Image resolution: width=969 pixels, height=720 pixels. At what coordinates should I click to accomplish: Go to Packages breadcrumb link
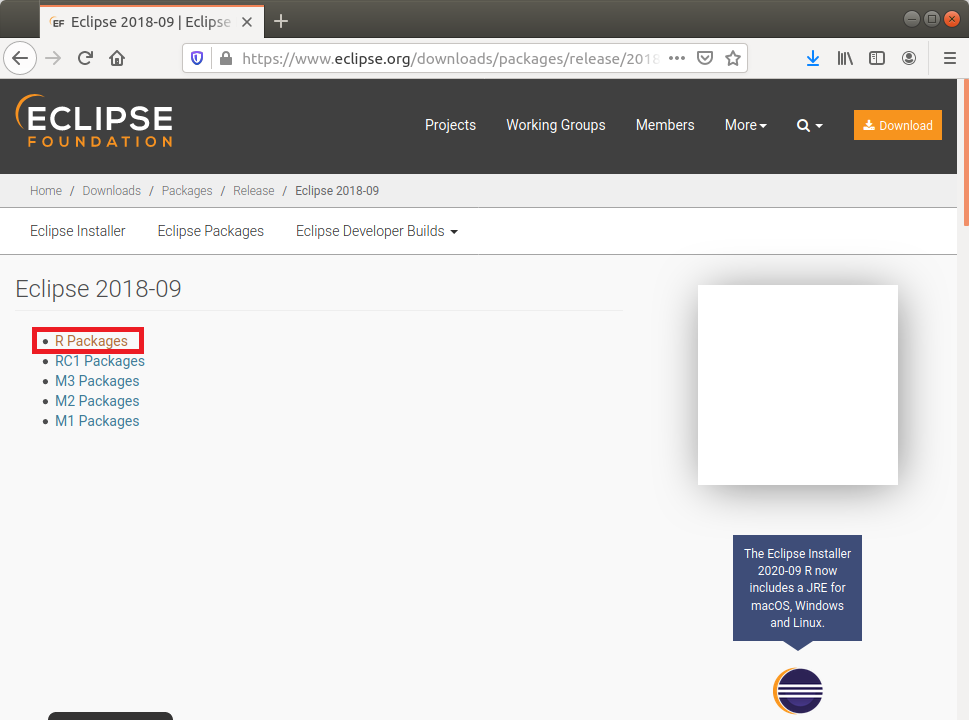coord(187,191)
